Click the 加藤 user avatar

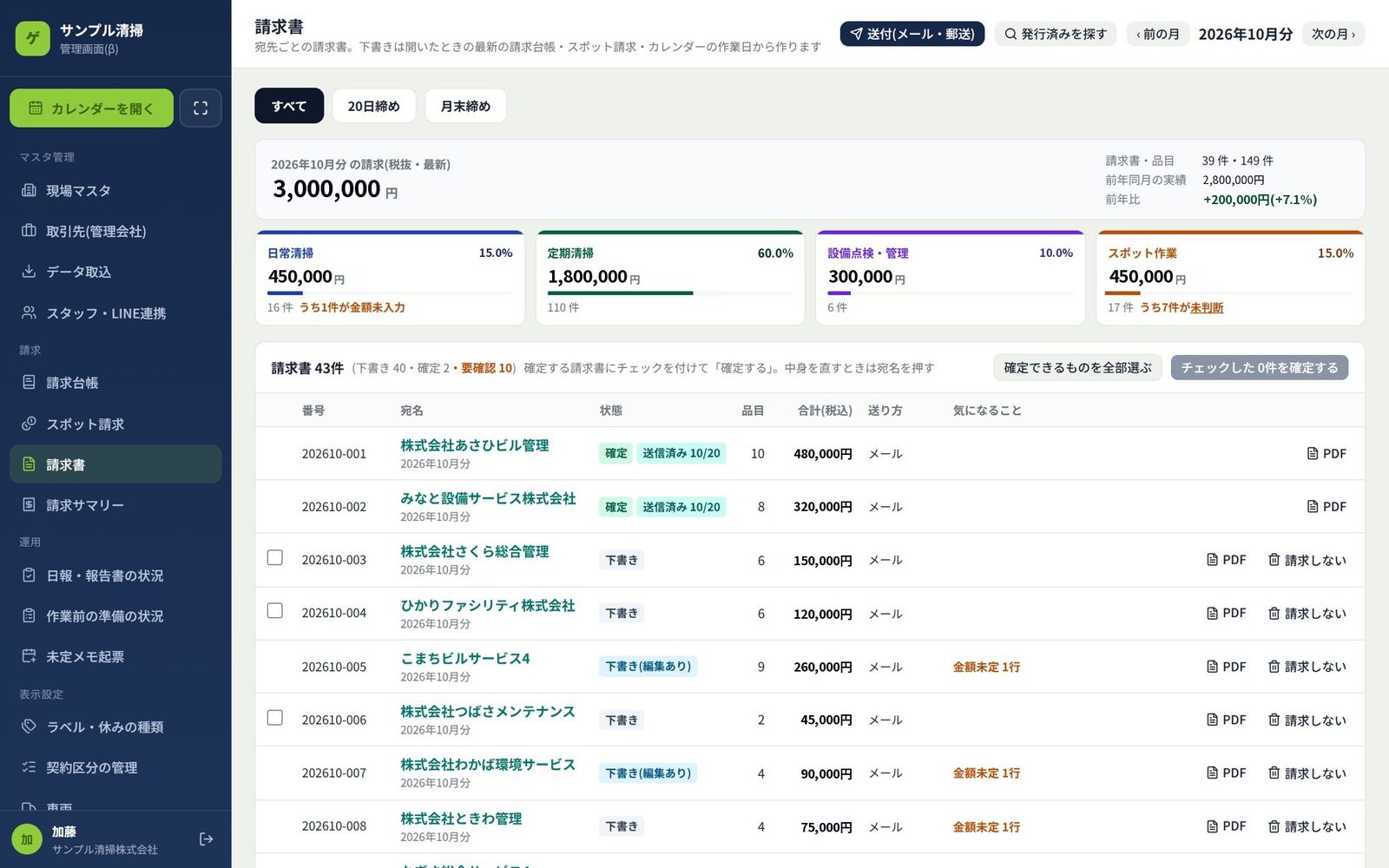coord(27,839)
